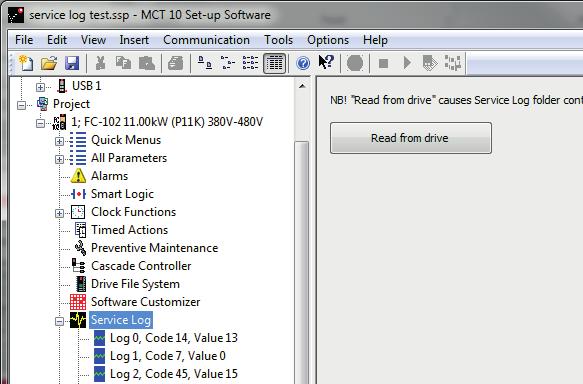Viewport: 583px width, 384px height.
Task: Collapse the Service Log node
Action: [x=59, y=321]
